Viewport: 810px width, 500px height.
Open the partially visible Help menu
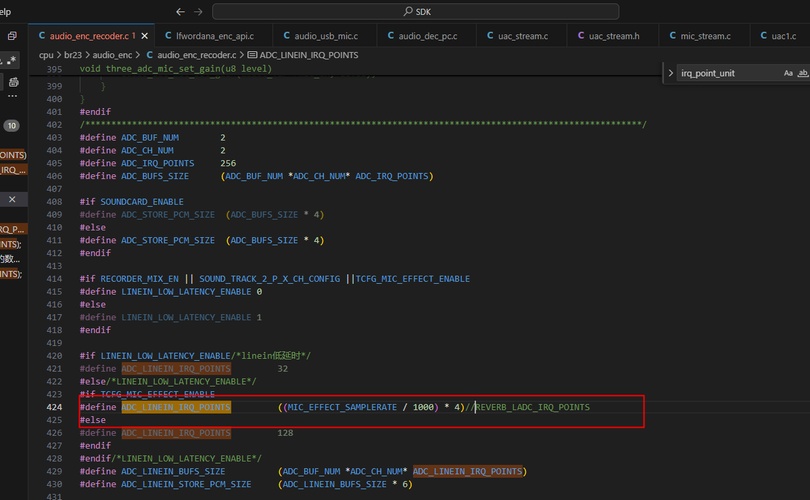click(x=5, y=11)
